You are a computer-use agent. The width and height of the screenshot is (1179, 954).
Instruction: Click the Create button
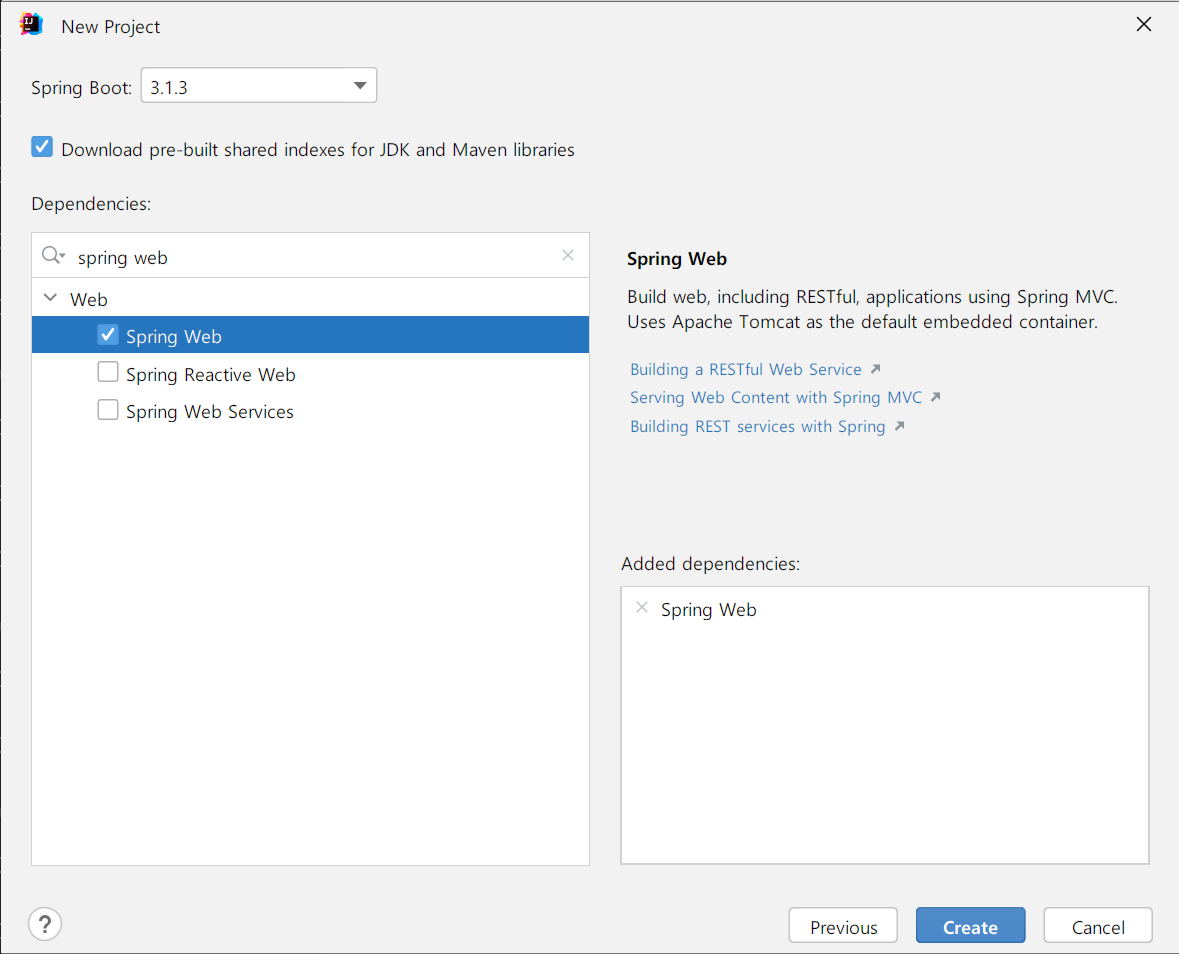(x=970, y=925)
